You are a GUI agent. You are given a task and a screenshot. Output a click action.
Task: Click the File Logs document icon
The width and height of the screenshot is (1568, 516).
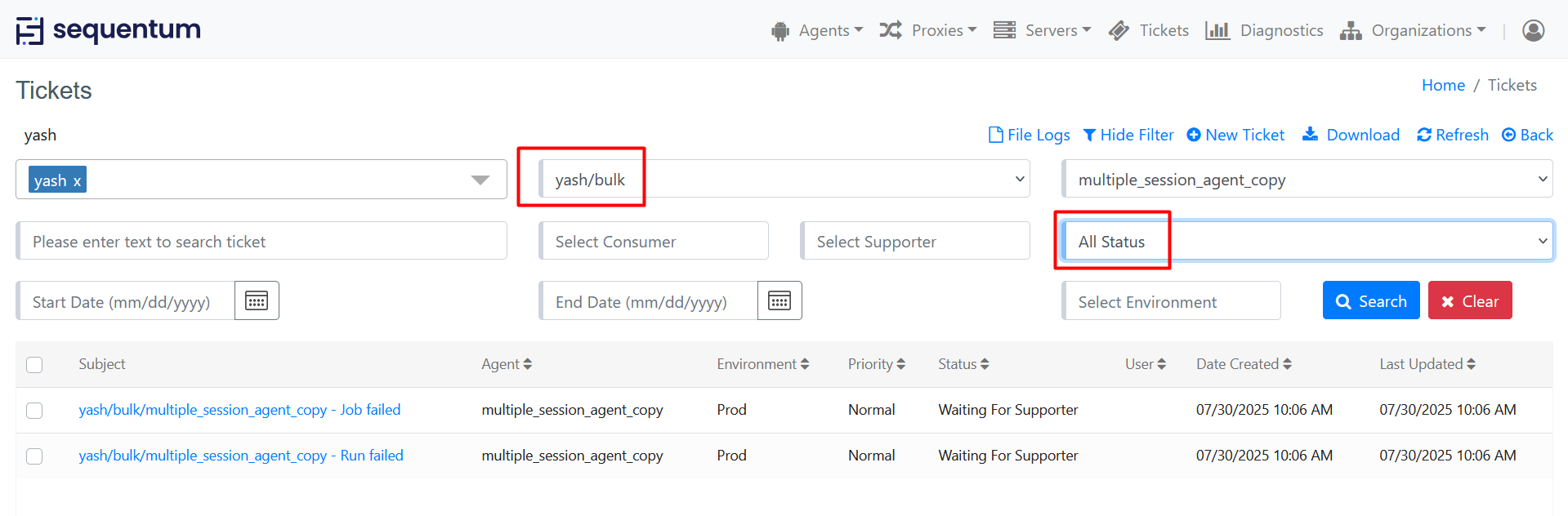click(995, 135)
